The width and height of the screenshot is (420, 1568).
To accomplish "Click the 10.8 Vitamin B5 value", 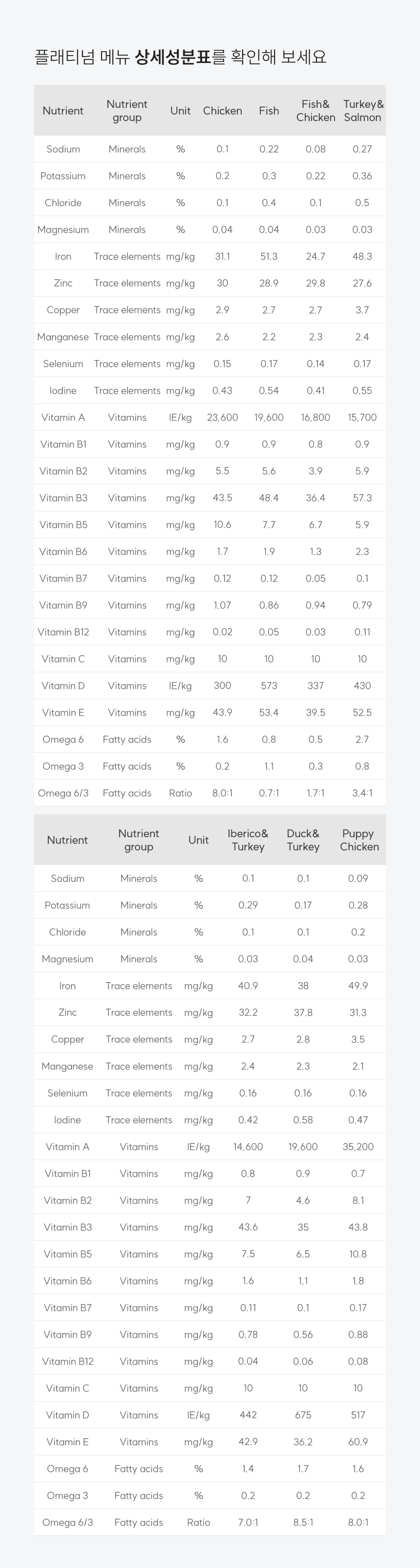I will pyautogui.click(x=358, y=1254).
